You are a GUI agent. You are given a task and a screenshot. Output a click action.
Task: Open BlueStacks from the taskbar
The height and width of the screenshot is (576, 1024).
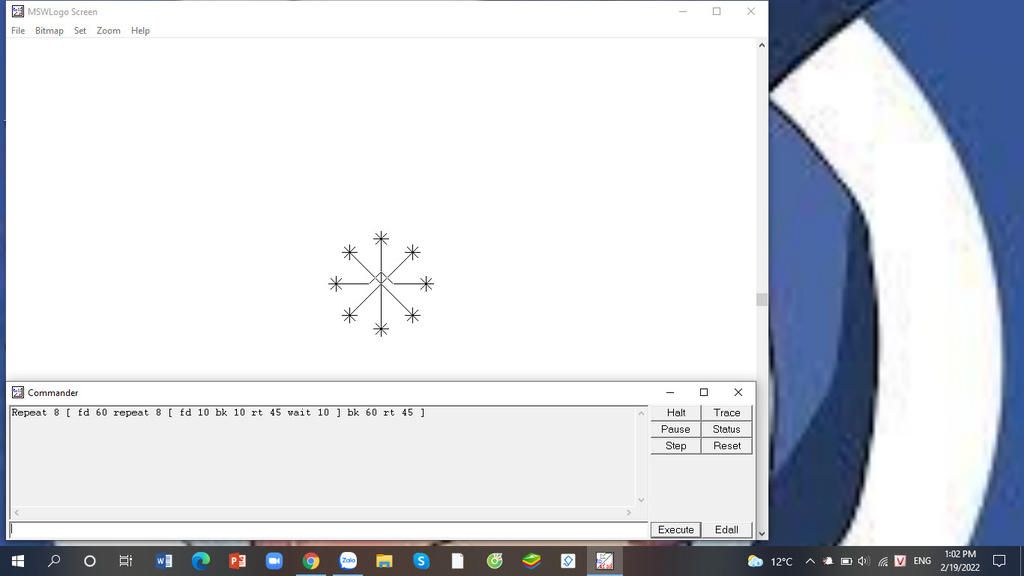(532, 561)
